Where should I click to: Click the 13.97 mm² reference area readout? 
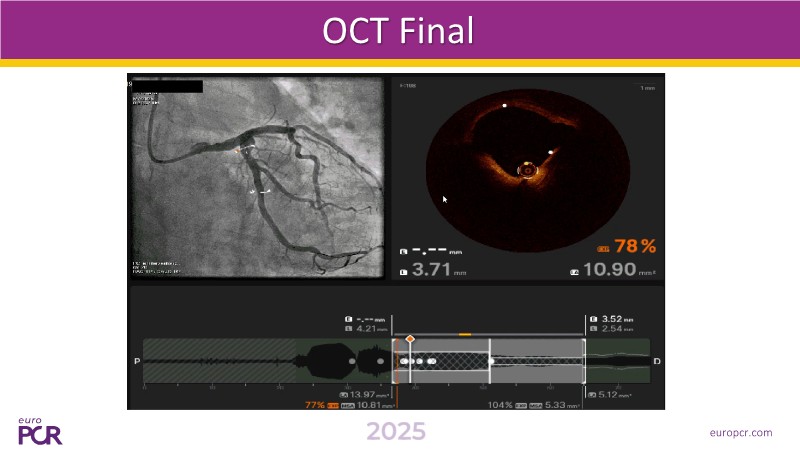tap(372, 395)
